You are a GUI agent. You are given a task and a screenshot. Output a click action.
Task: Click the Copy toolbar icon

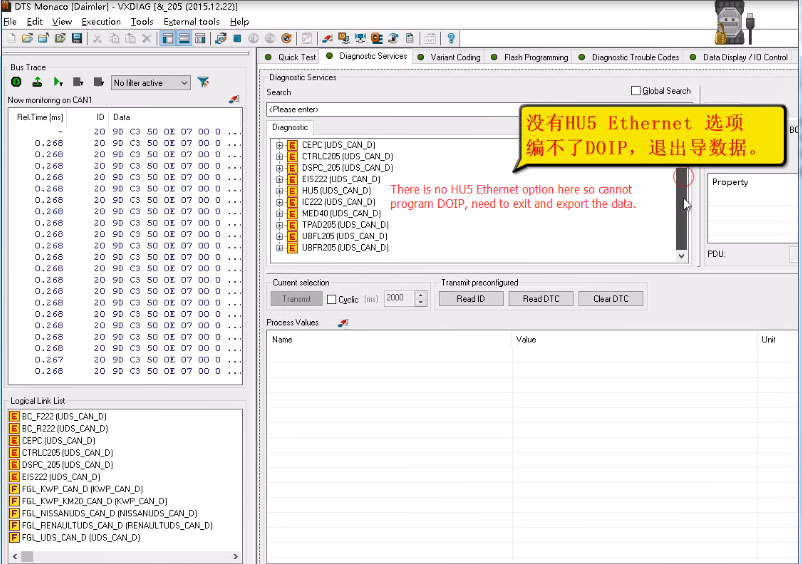tap(114, 38)
